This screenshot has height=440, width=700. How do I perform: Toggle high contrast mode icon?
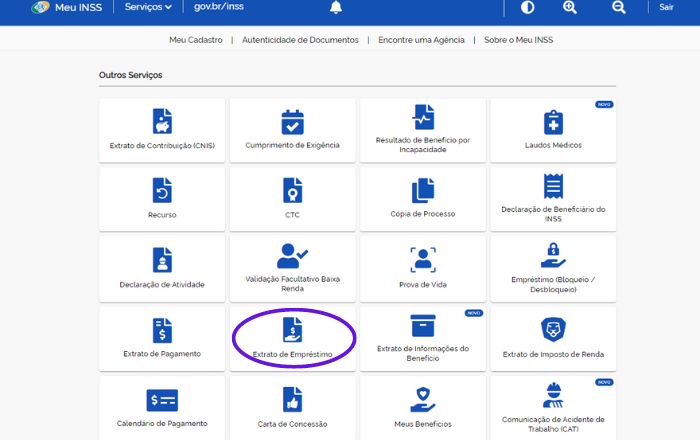coord(527,8)
